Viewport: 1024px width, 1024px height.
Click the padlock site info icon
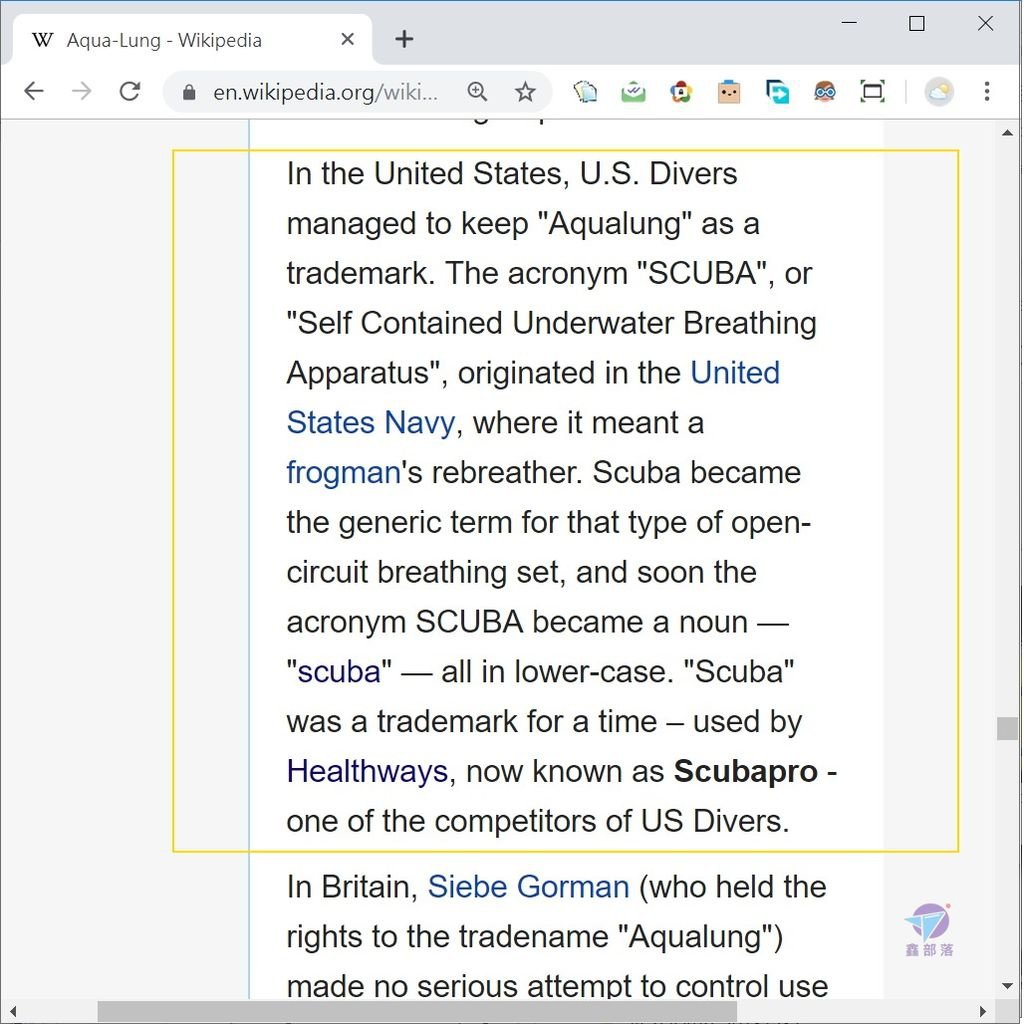tap(189, 92)
